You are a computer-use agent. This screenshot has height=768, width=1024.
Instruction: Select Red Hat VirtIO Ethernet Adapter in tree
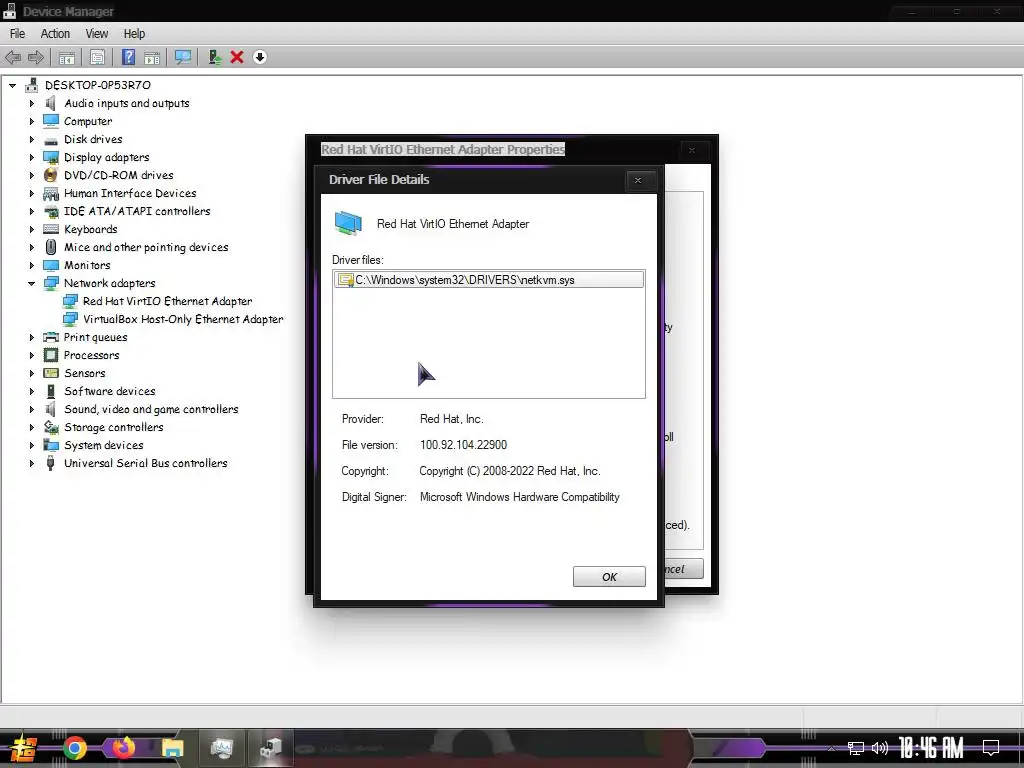click(167, 301)
